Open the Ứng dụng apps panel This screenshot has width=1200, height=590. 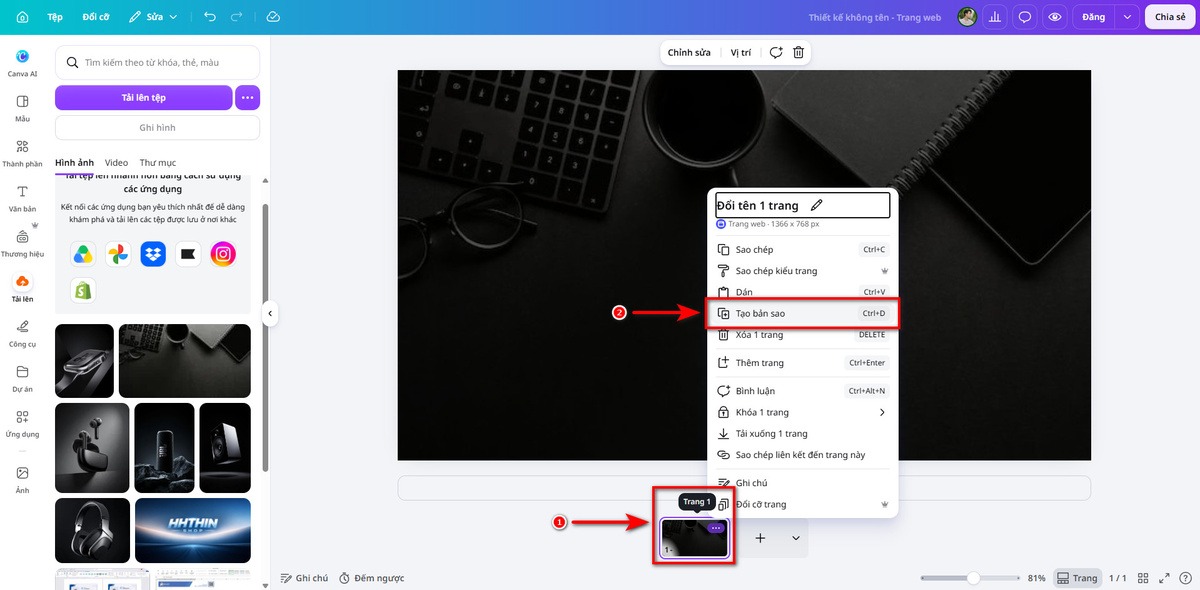click(22, 423)
